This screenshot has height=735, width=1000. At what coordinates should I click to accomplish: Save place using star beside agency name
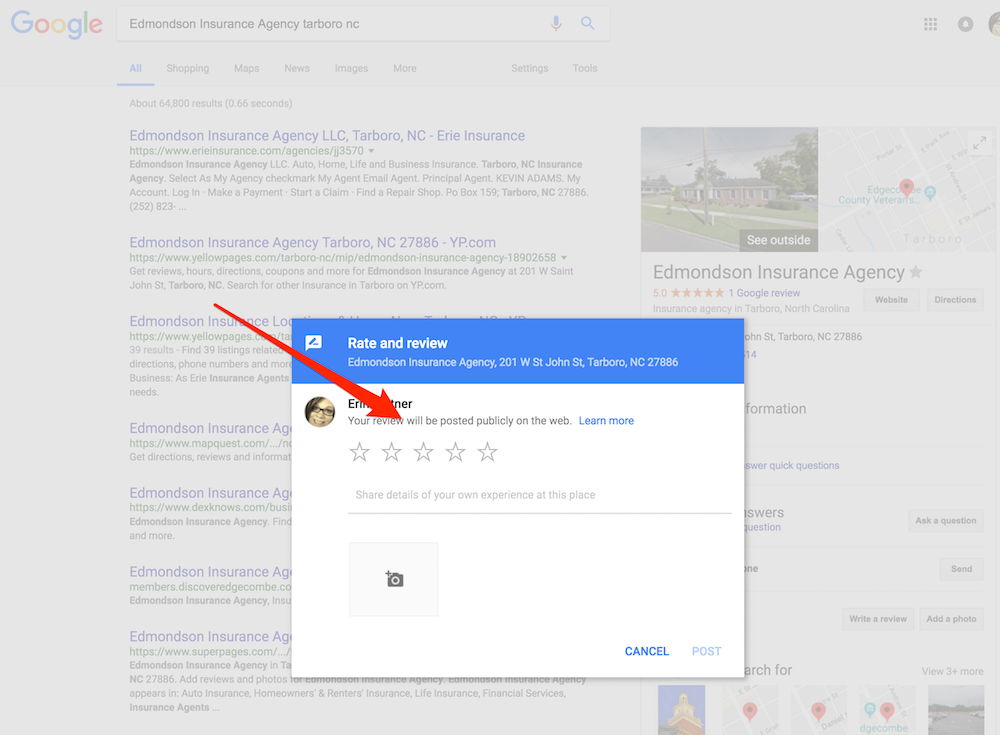pos(916,272)
